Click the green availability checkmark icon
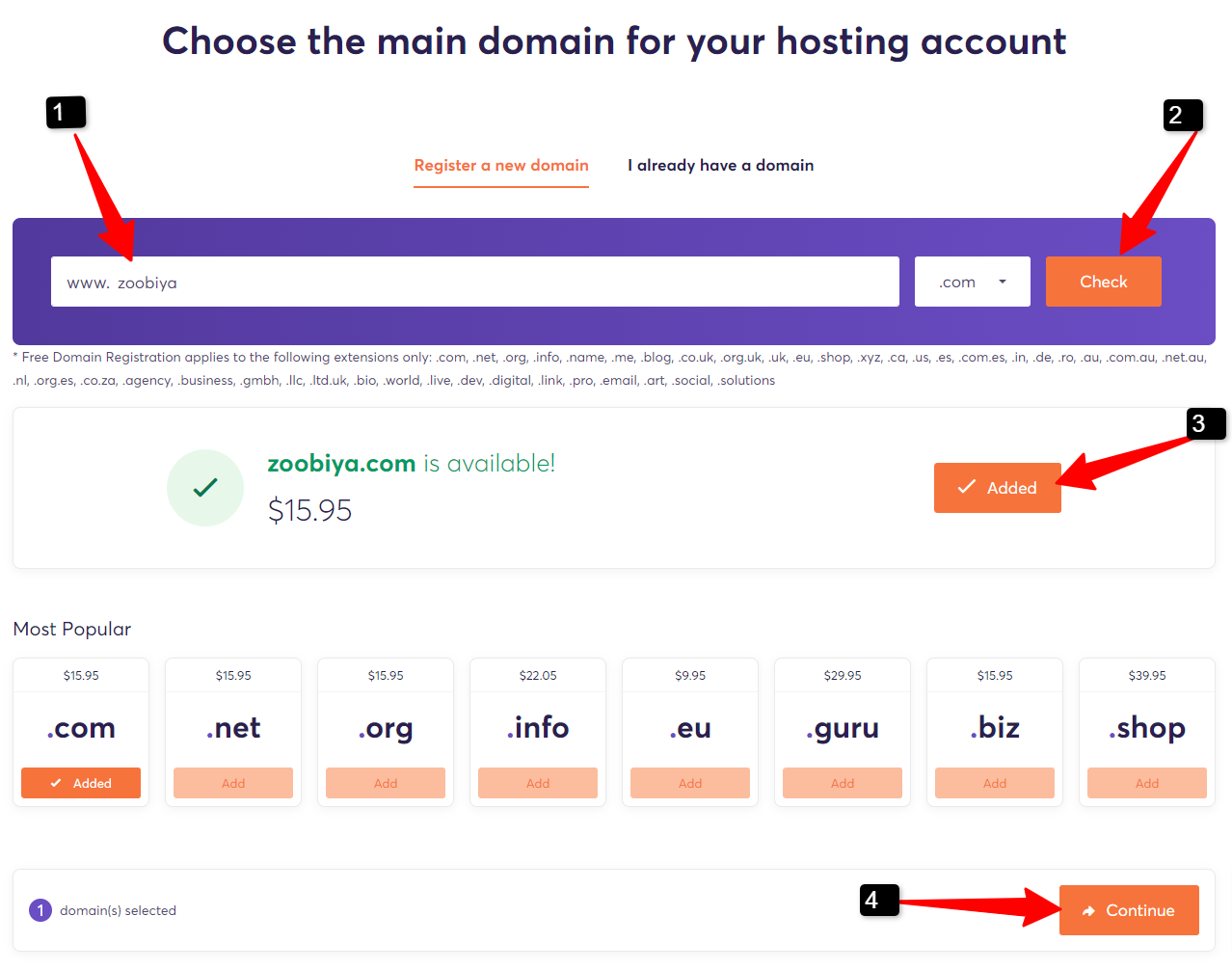Image resolution: width=1232 pixels, height=970 pixels. 205,488
